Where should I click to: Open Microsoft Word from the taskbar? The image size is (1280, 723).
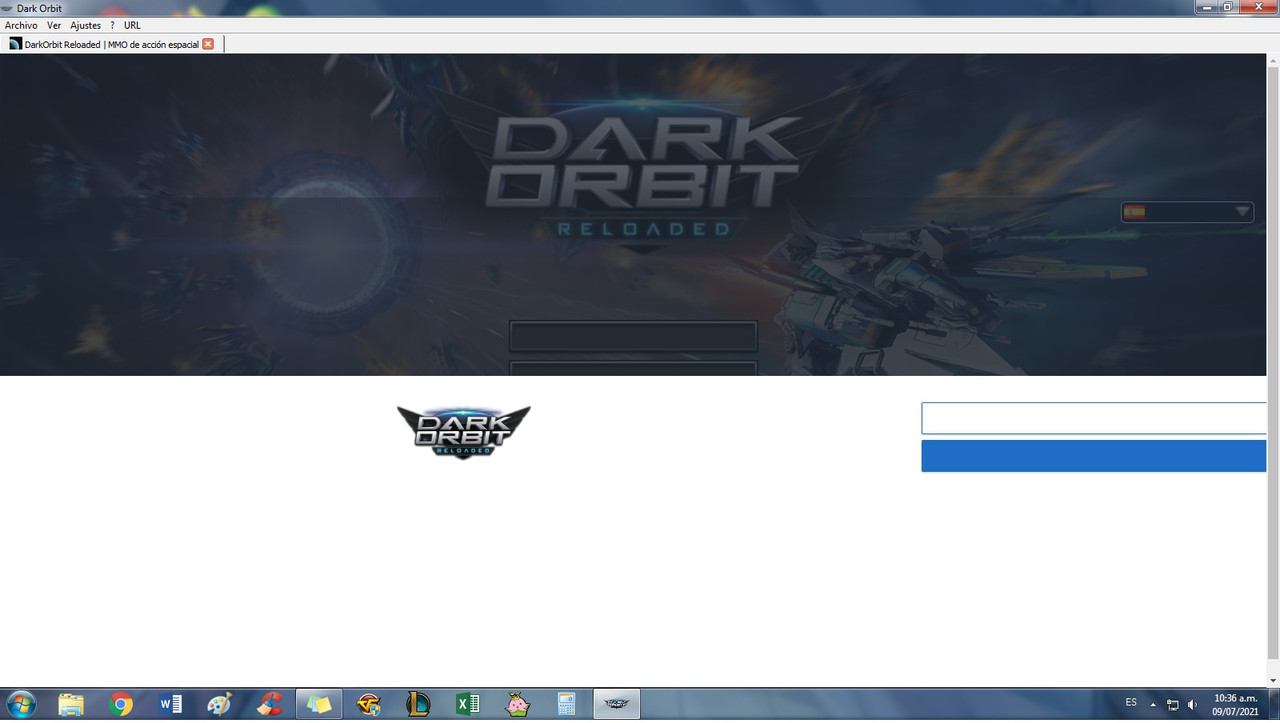pos(171,704)
